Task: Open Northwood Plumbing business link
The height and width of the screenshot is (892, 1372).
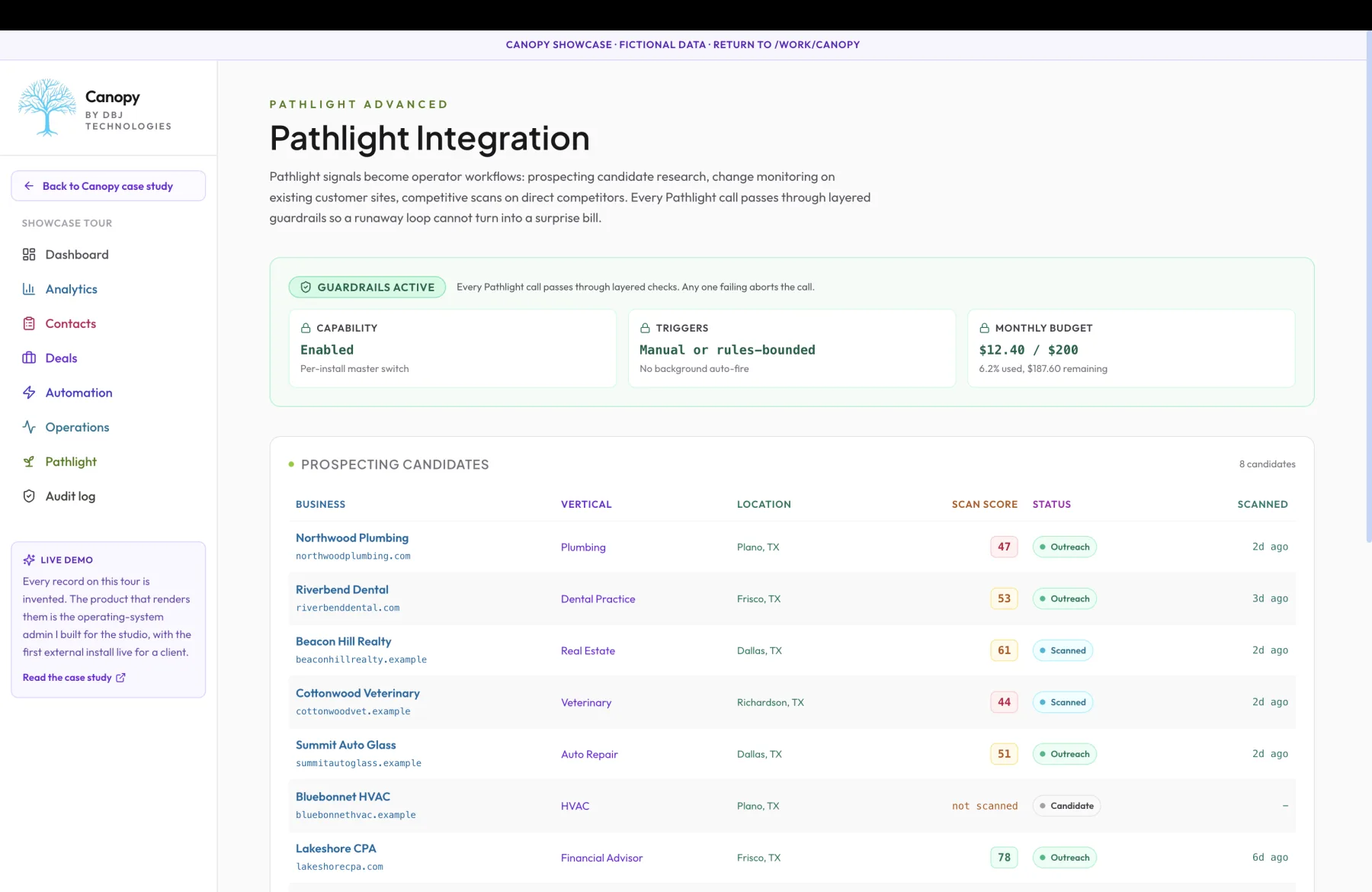Action: tap(352, 538)
